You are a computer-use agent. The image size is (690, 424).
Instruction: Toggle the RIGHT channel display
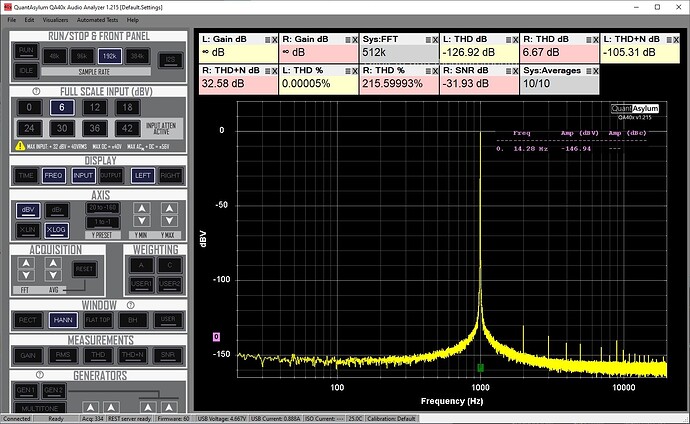(x=170, y=175)
